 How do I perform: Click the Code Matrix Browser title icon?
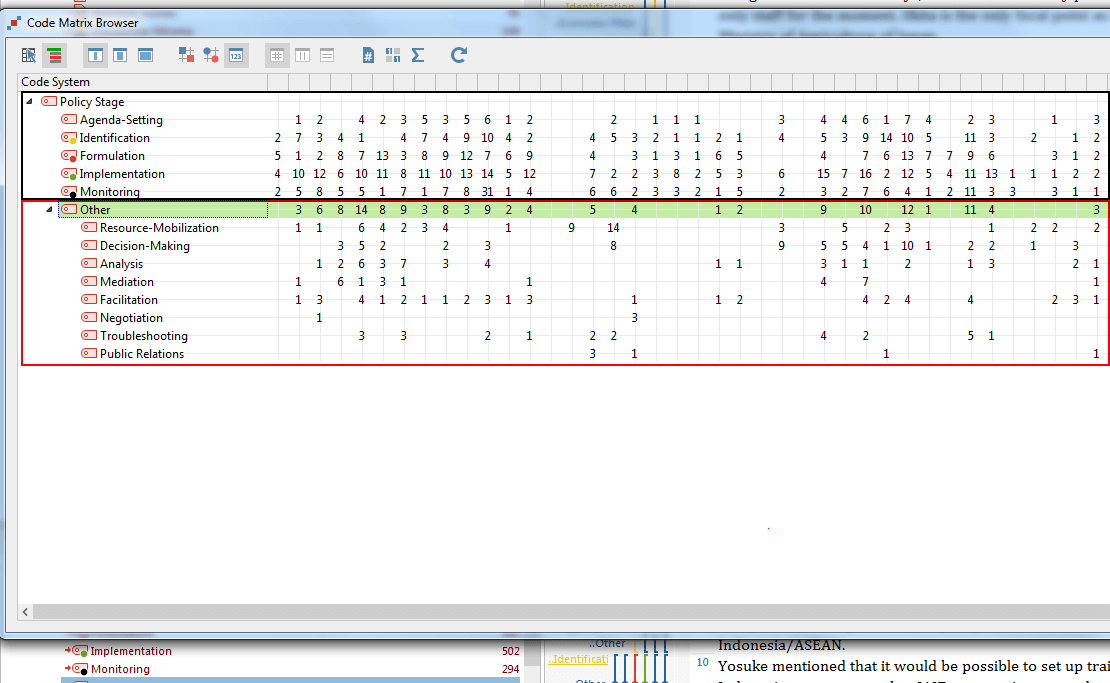[13, 23]
